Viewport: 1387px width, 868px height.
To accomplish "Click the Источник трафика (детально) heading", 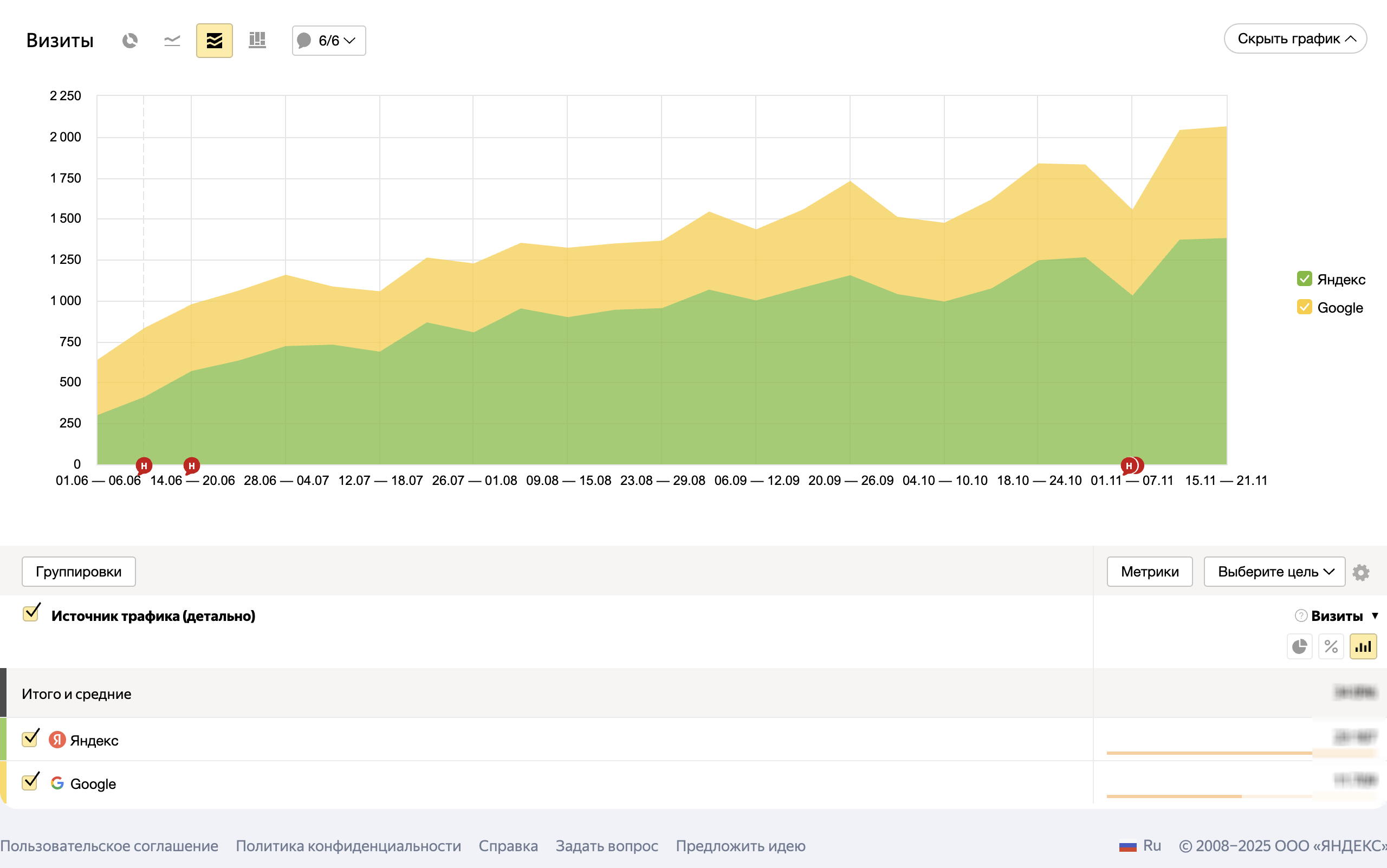I will pos(153,616).
